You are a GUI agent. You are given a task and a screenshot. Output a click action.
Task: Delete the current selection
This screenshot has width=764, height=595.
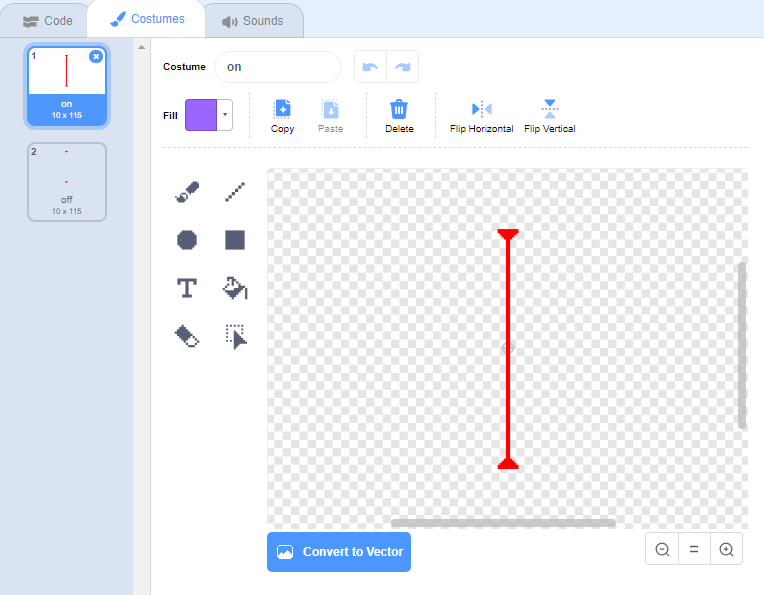(399, 115)
